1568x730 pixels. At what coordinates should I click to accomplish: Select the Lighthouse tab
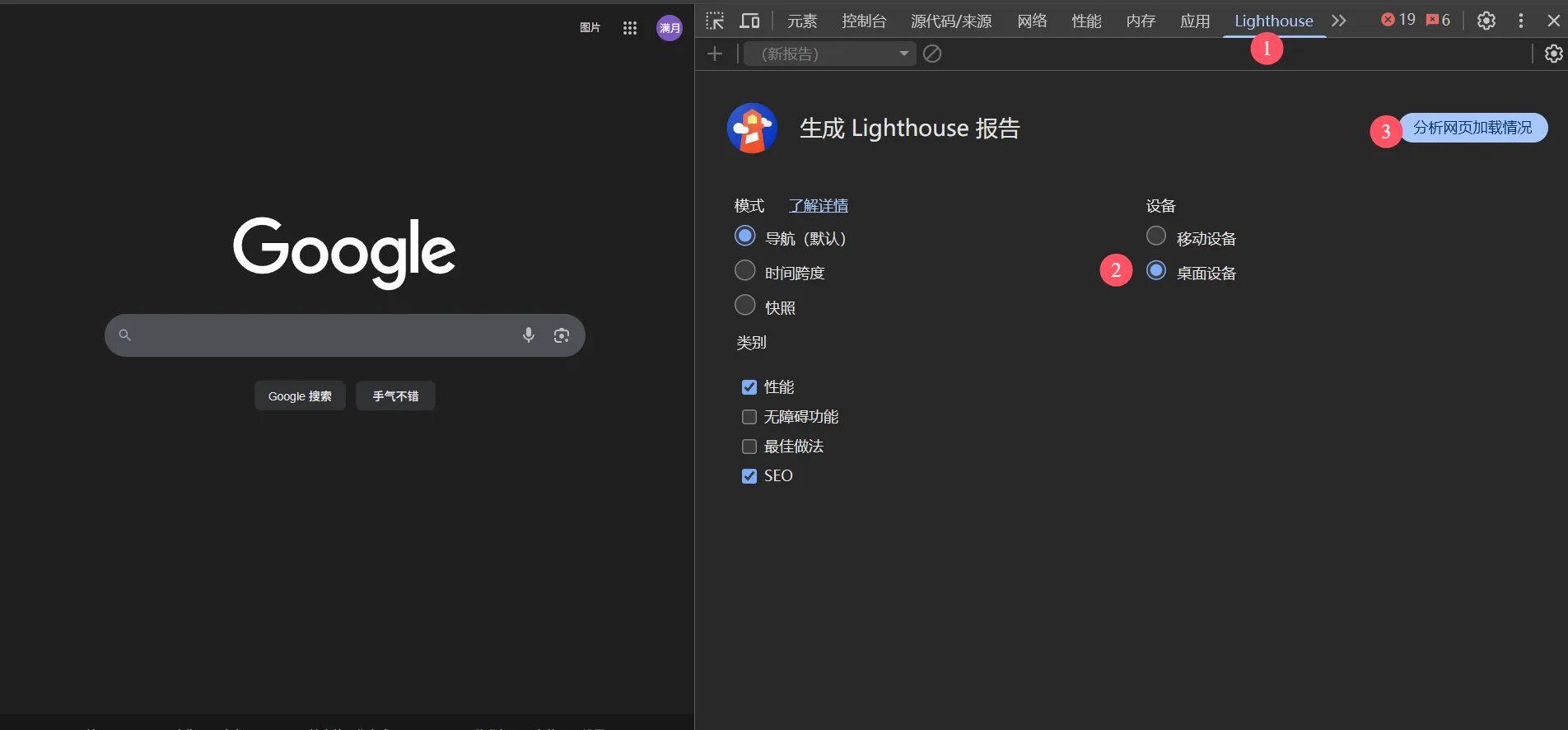[x=1274, y=21]
